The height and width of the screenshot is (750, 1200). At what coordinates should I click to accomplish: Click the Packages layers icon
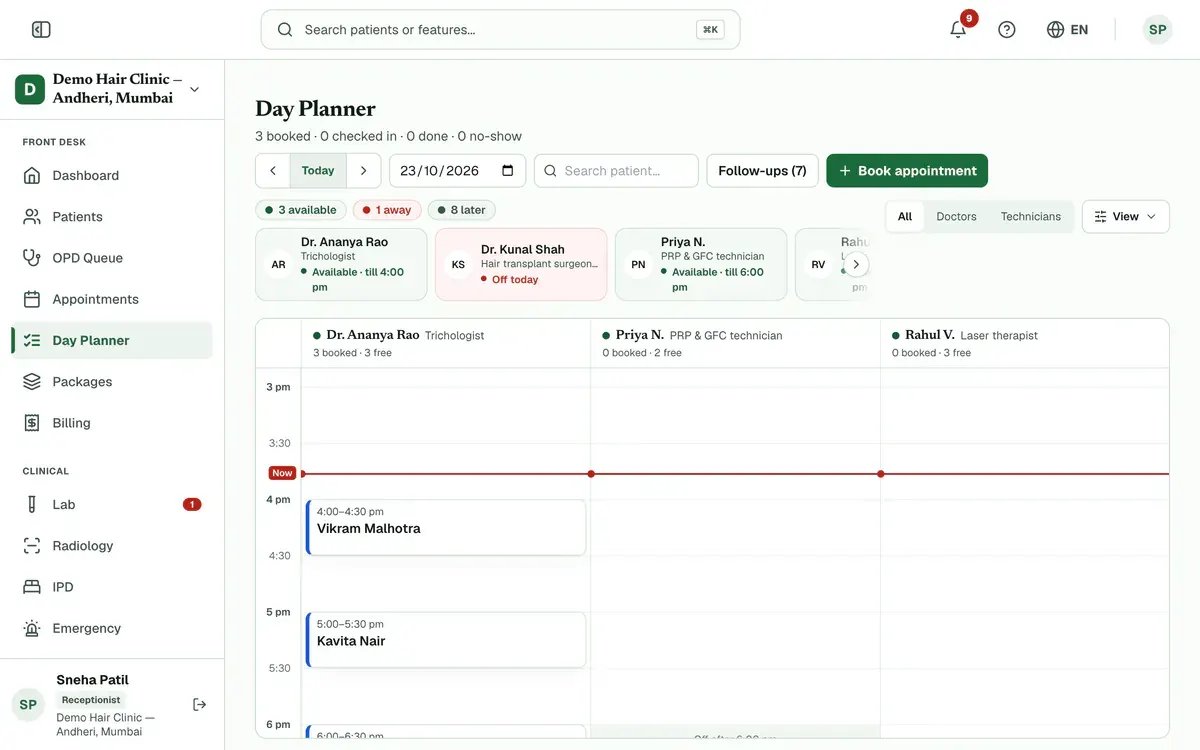(32, 382)
